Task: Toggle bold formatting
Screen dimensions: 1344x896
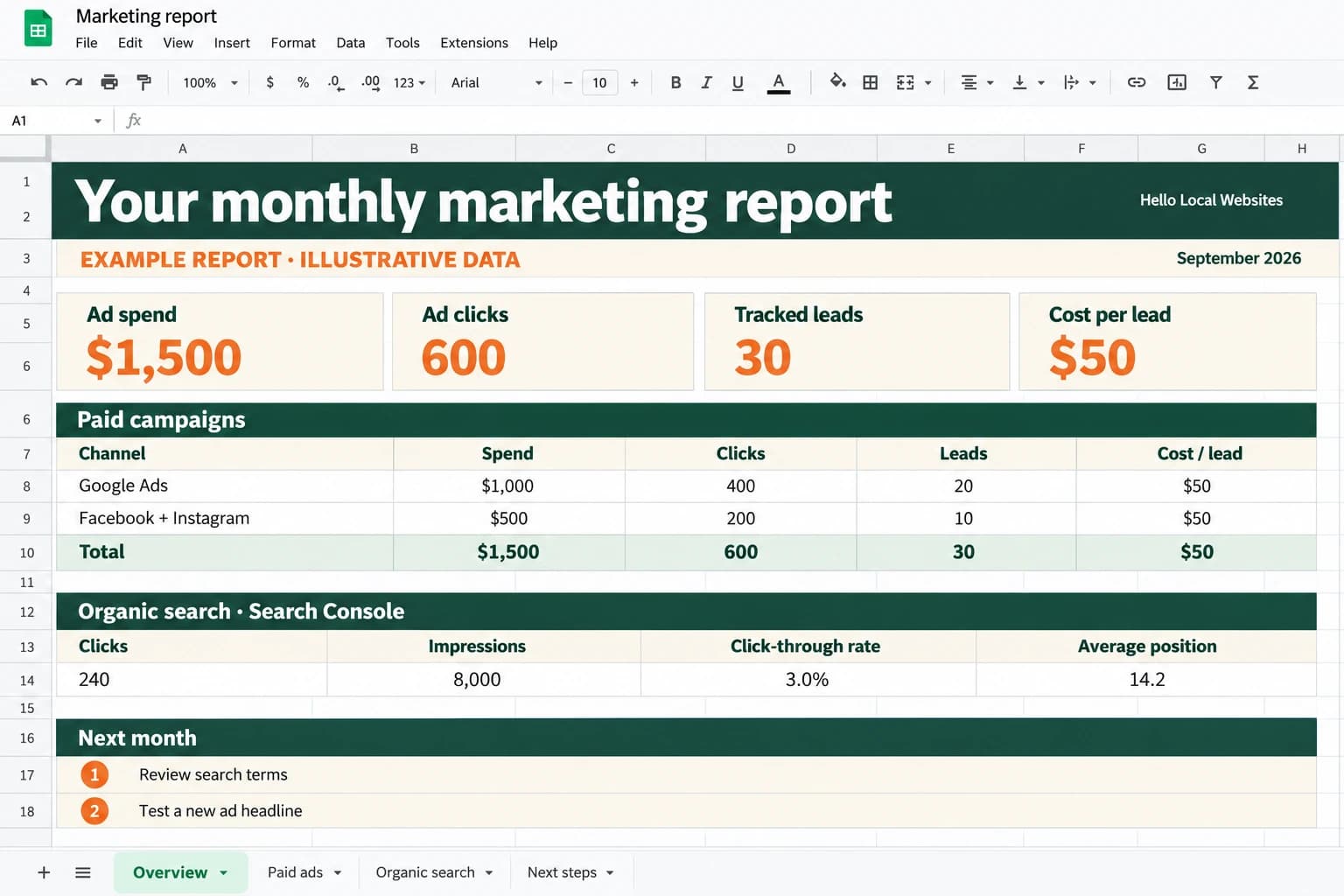Action: [x=675, y=82]
